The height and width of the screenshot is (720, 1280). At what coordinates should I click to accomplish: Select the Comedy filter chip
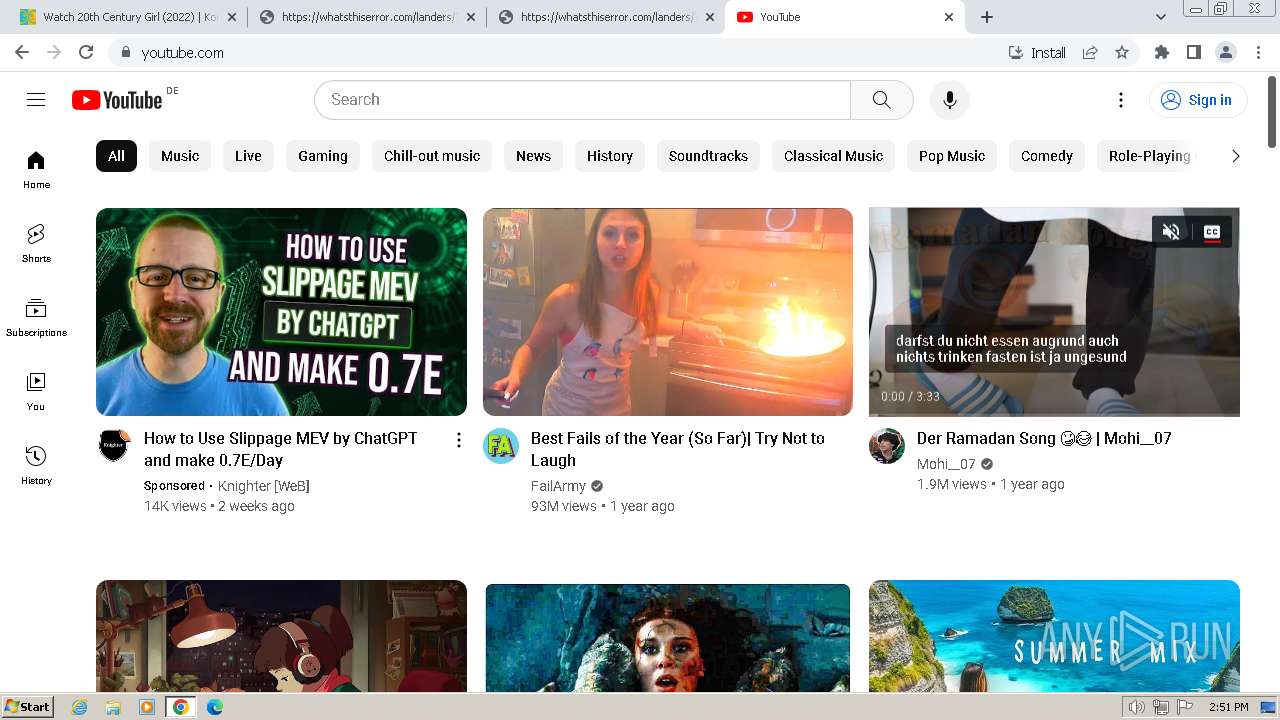1046,156
